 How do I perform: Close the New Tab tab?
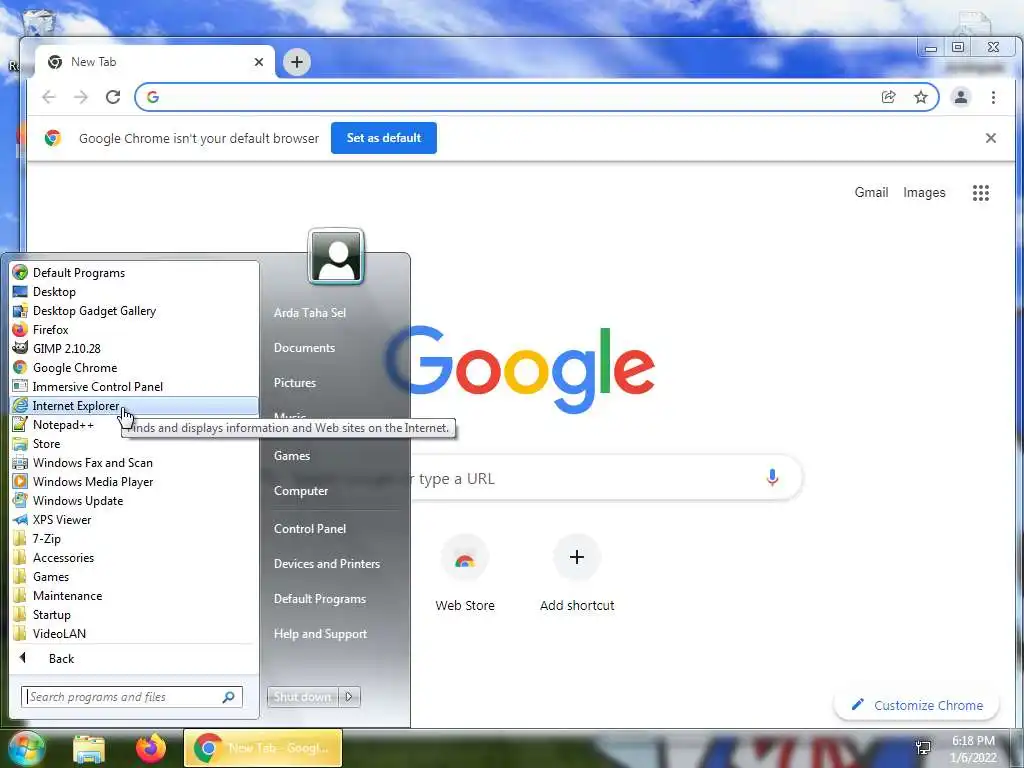(x=259, y=62)
